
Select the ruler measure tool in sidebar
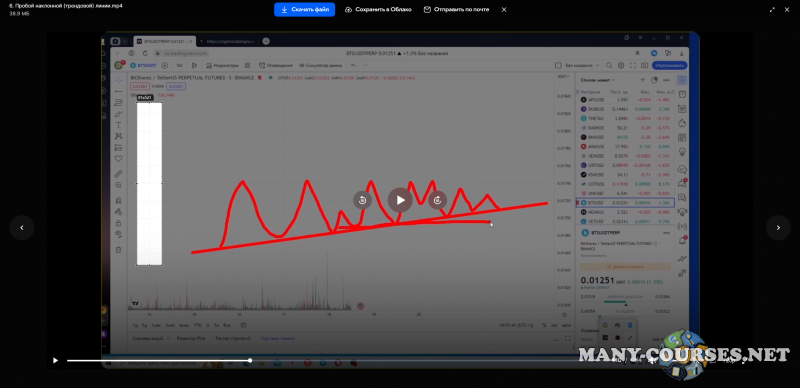(x=118, y=174)
